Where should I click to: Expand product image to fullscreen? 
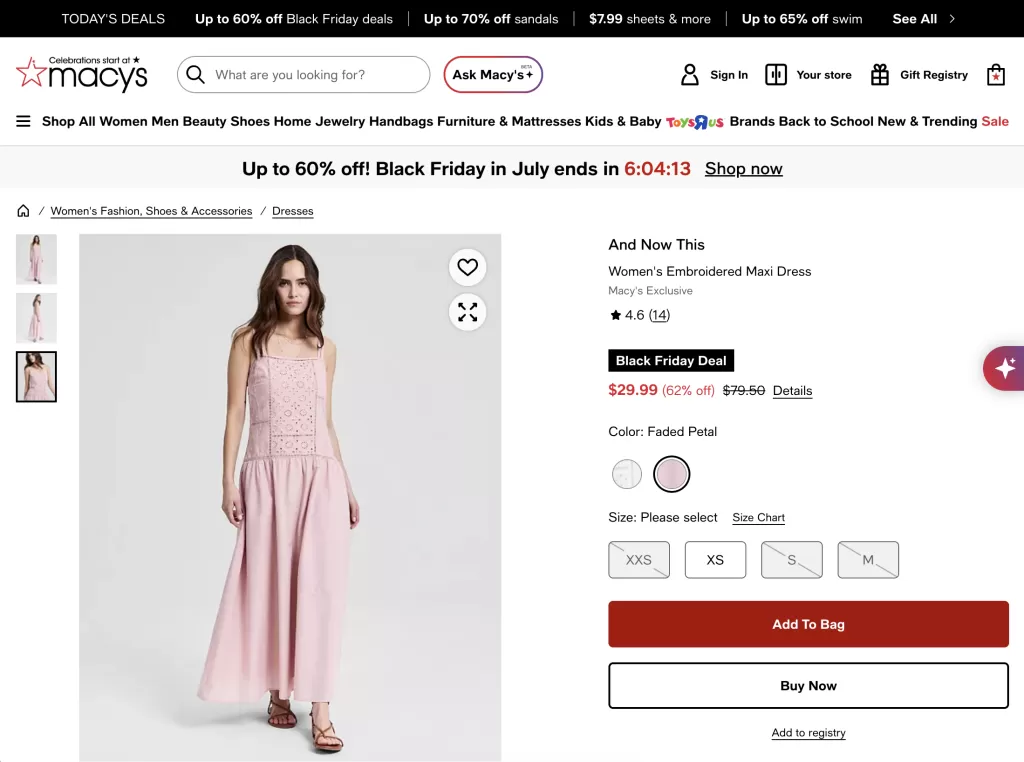click(467, 312)
